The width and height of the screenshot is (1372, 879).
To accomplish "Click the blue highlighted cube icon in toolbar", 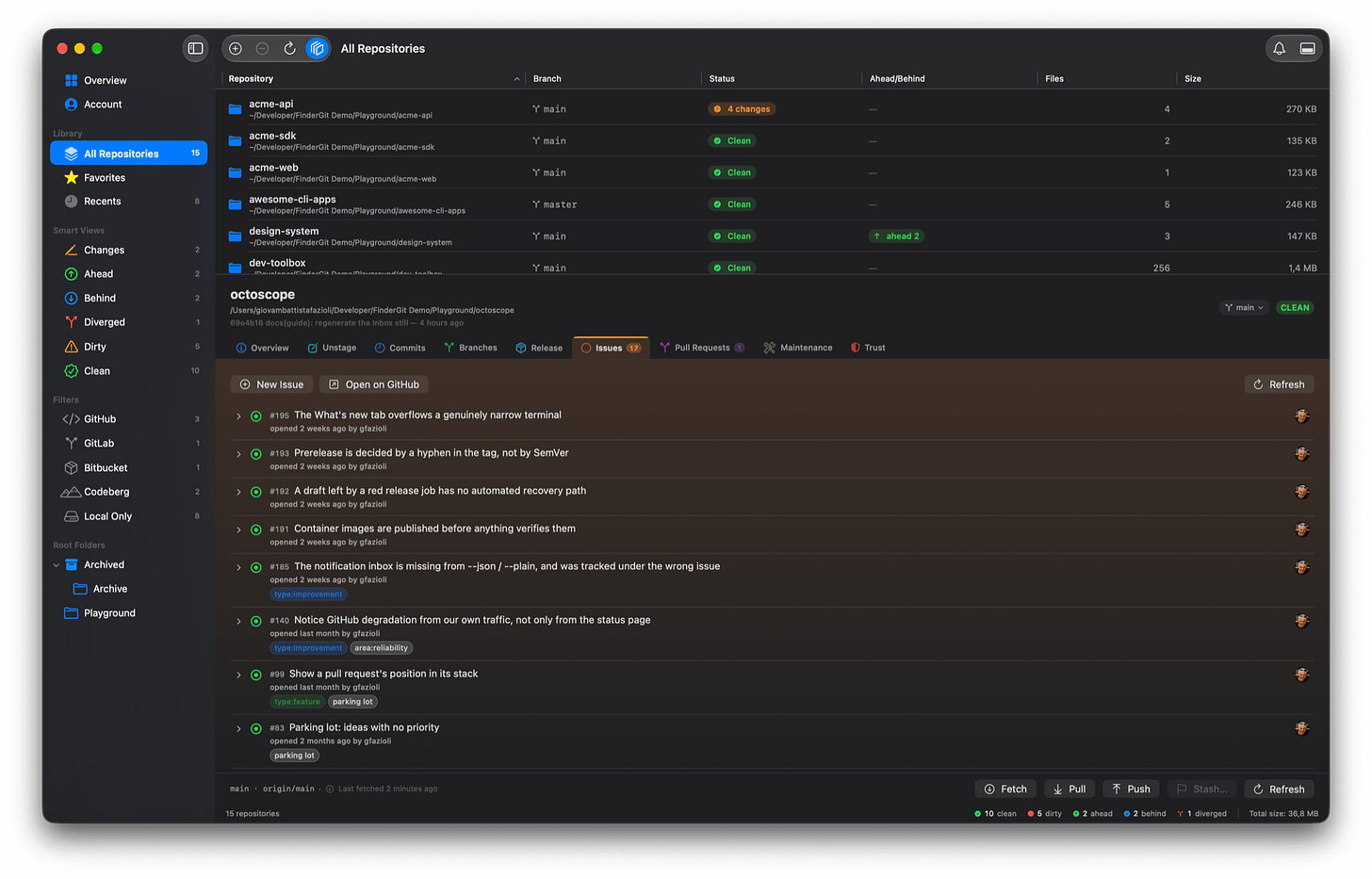I will (318, 48).
